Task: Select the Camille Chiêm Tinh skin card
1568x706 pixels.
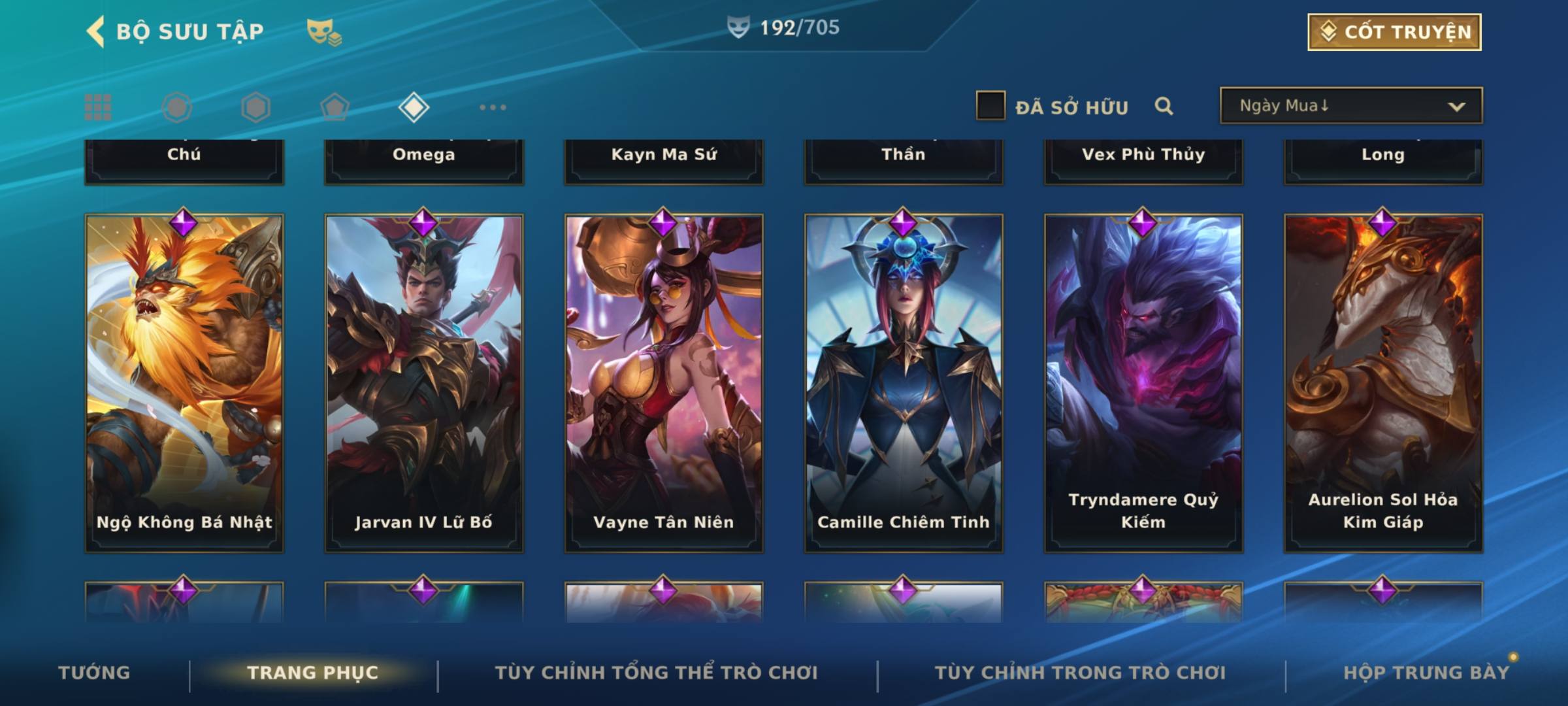Action: click(904, 383)
